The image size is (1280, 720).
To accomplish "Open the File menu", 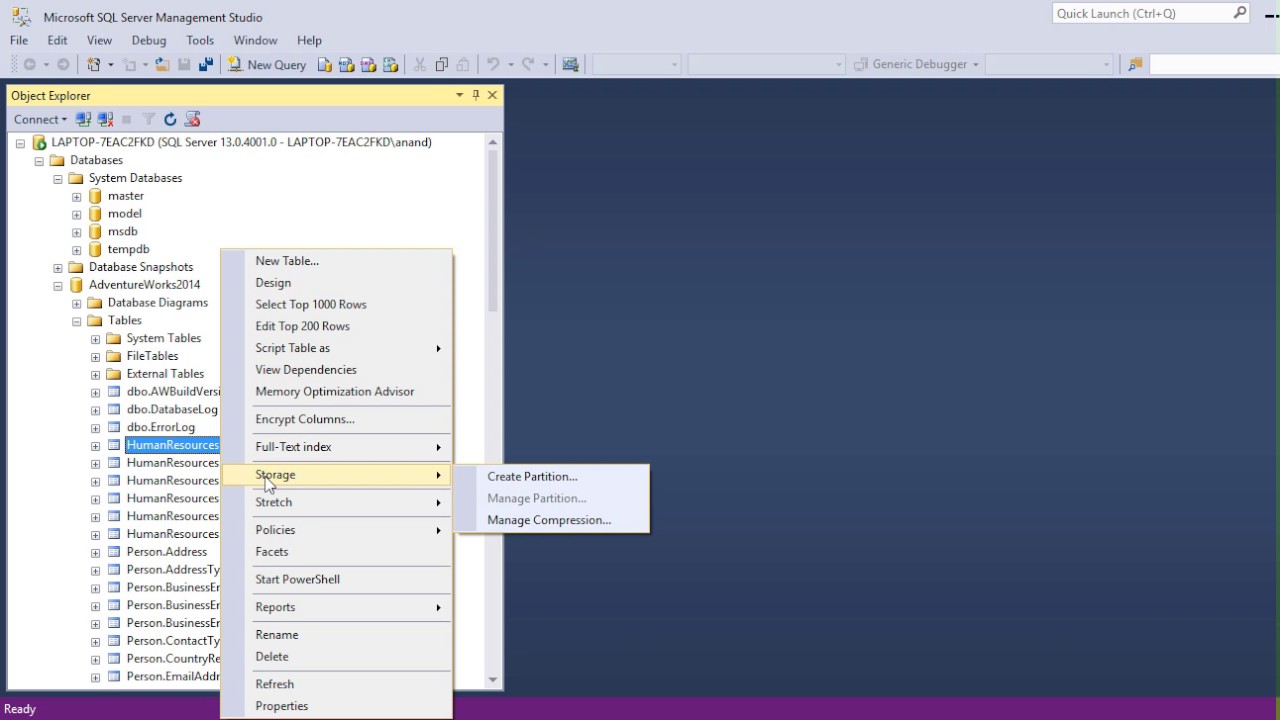I will coord(19,40).
